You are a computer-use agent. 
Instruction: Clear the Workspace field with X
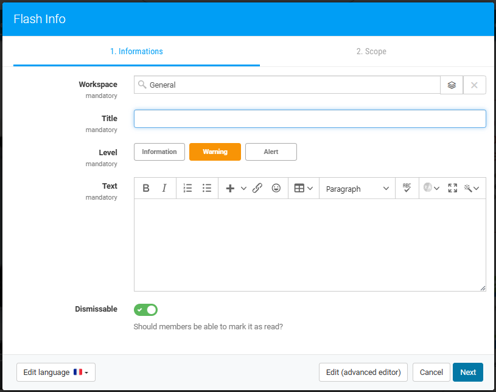tap(474, 85)
